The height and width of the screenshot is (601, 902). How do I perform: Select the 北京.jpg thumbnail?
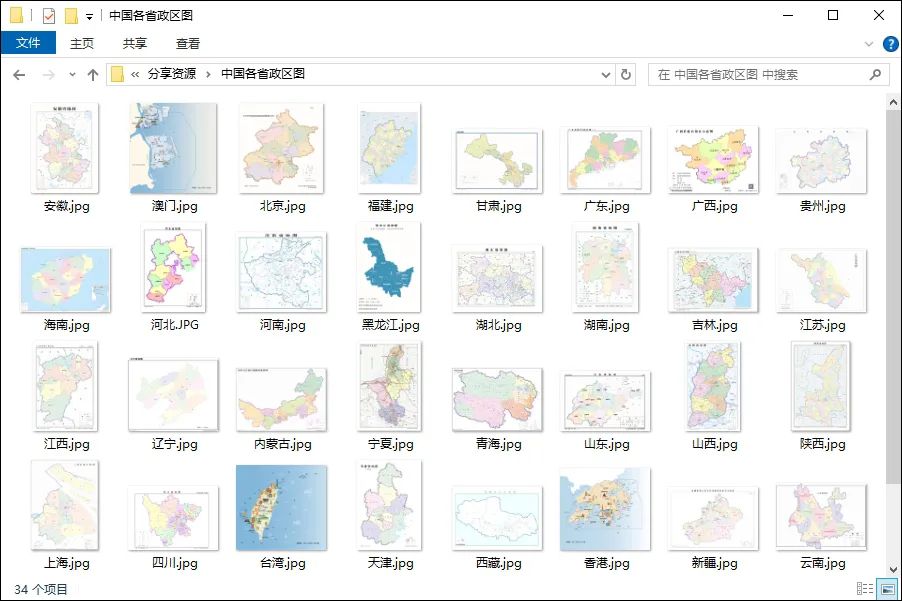pyautogui.click(x=281, y=148)
